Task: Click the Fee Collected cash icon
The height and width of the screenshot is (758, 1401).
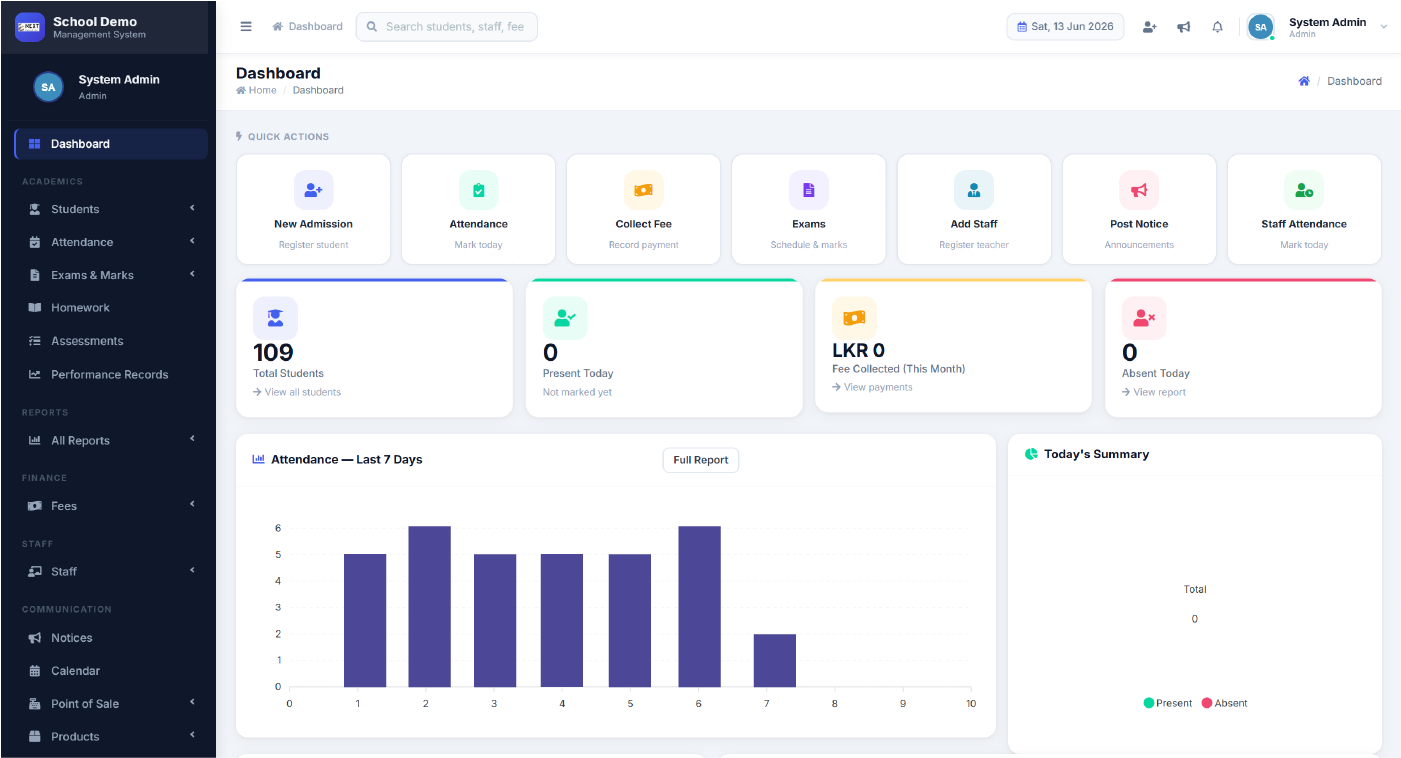Action: (854, 318)
